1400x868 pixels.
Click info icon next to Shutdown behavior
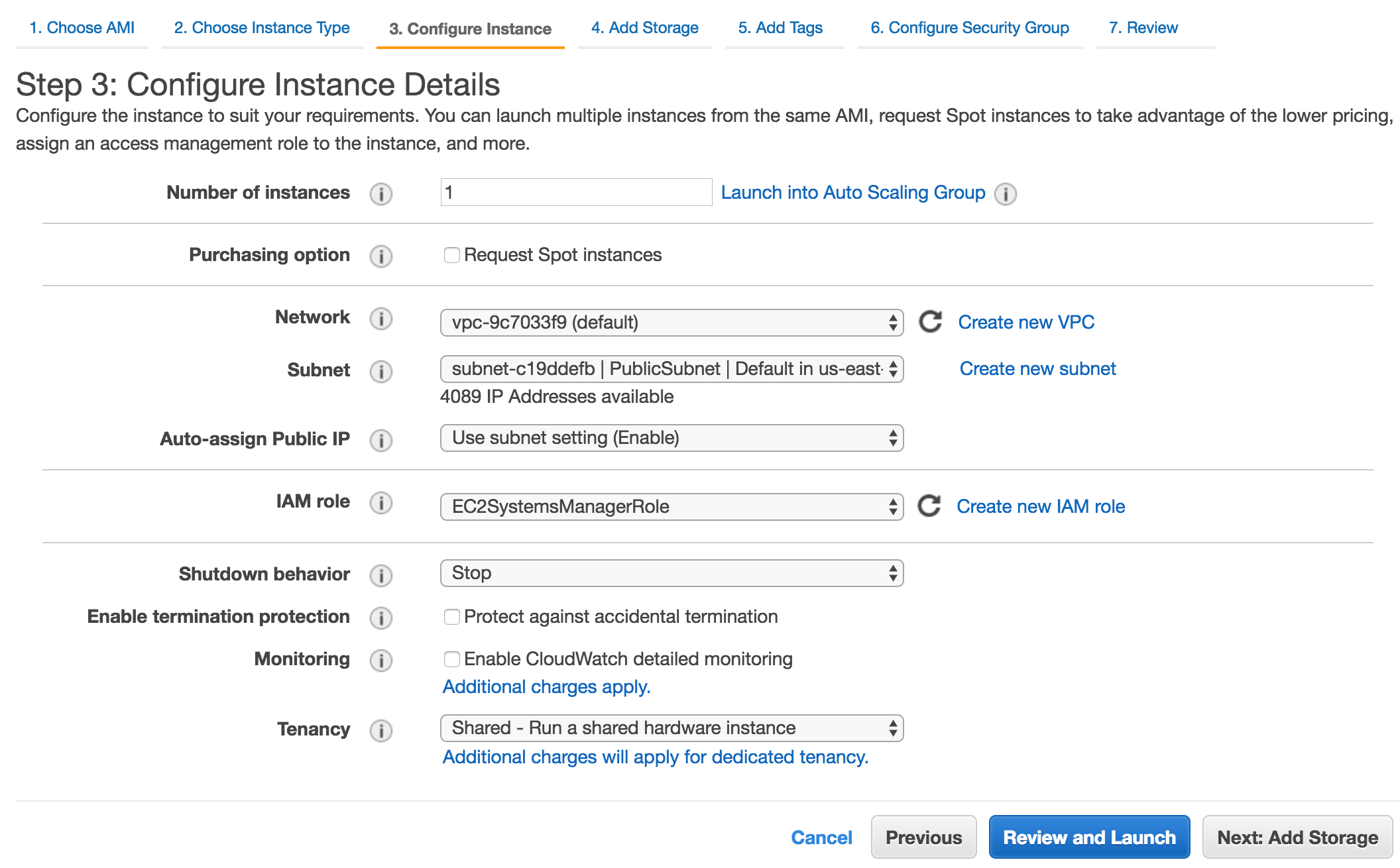pyautogui.click(x=380, y=575)
